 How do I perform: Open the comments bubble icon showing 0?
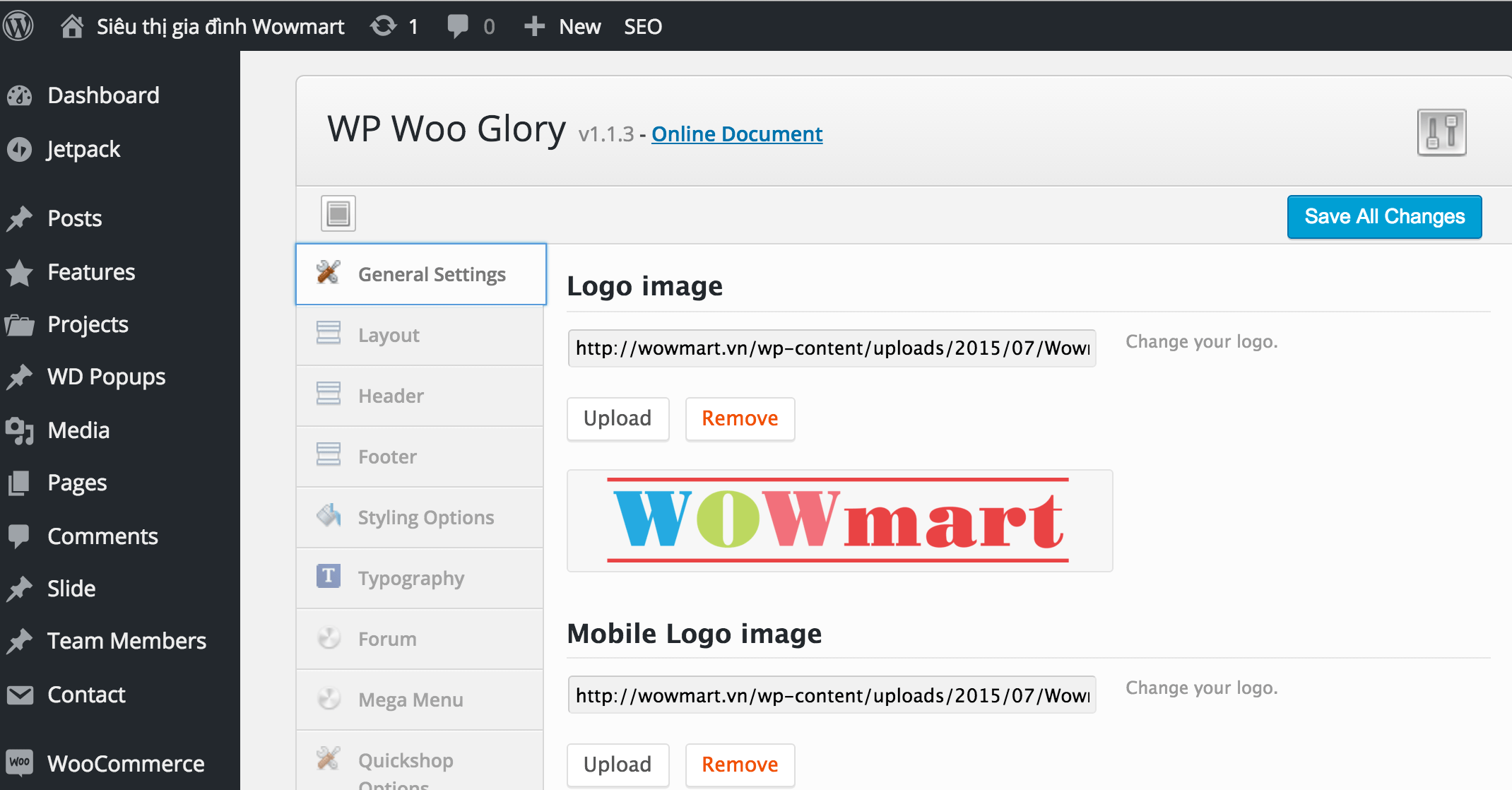pyautogui.click(x=458, y=26)
